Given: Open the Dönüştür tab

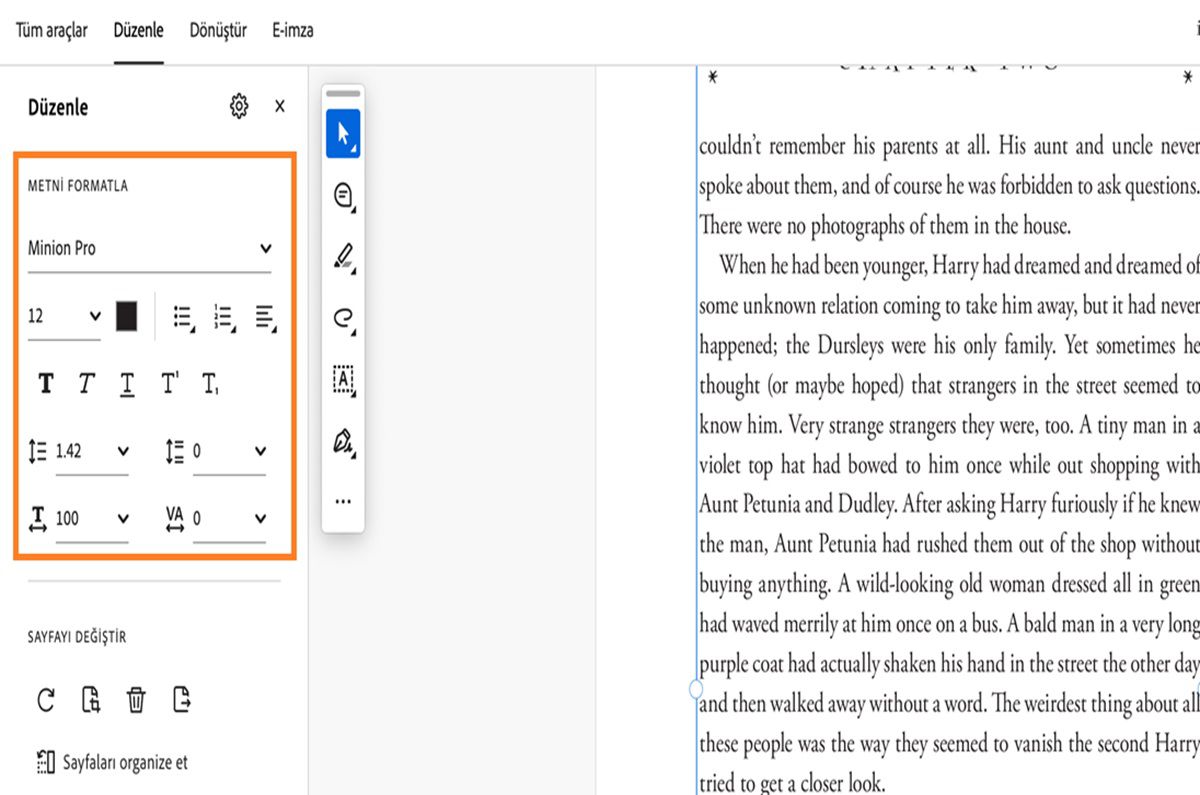Looking at the screenshot, I should tap(218, 30).
